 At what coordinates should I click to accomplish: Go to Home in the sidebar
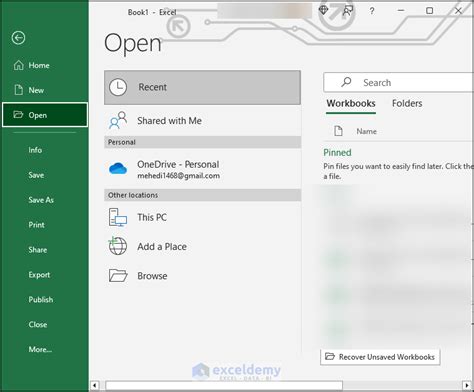45,65
